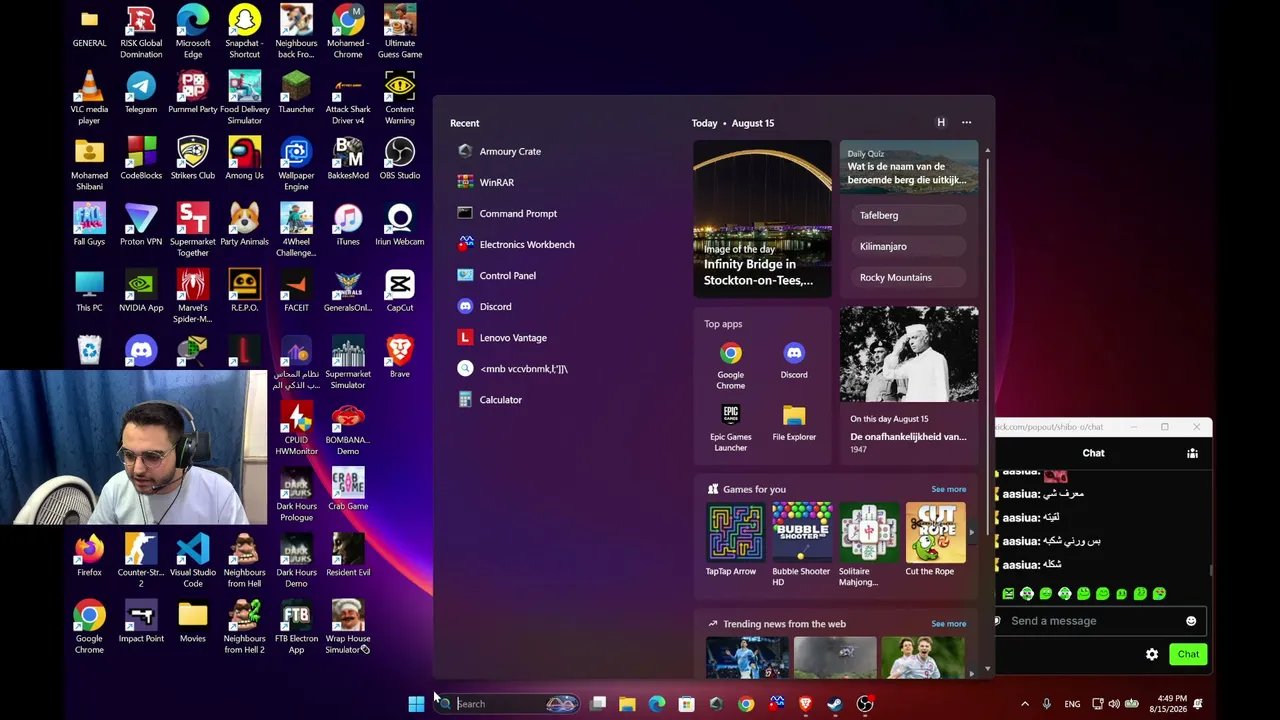Select the Snapchat shortcut on the desktop
1280x720 pixels.
pos(244,32)
